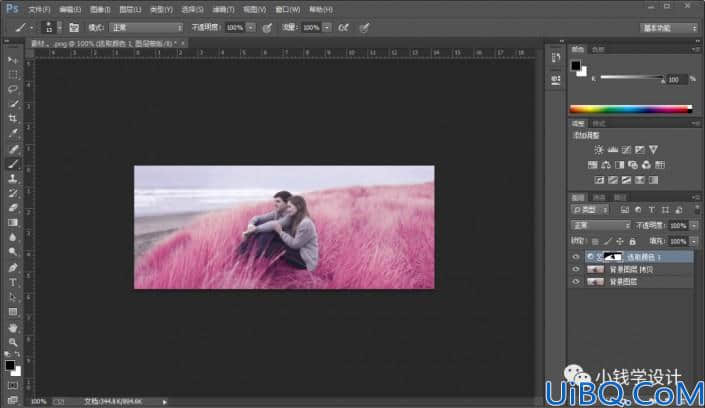Open layer fill dropdown arrow
The width and height of the screenshot is (705, 408).
(694, 242)
